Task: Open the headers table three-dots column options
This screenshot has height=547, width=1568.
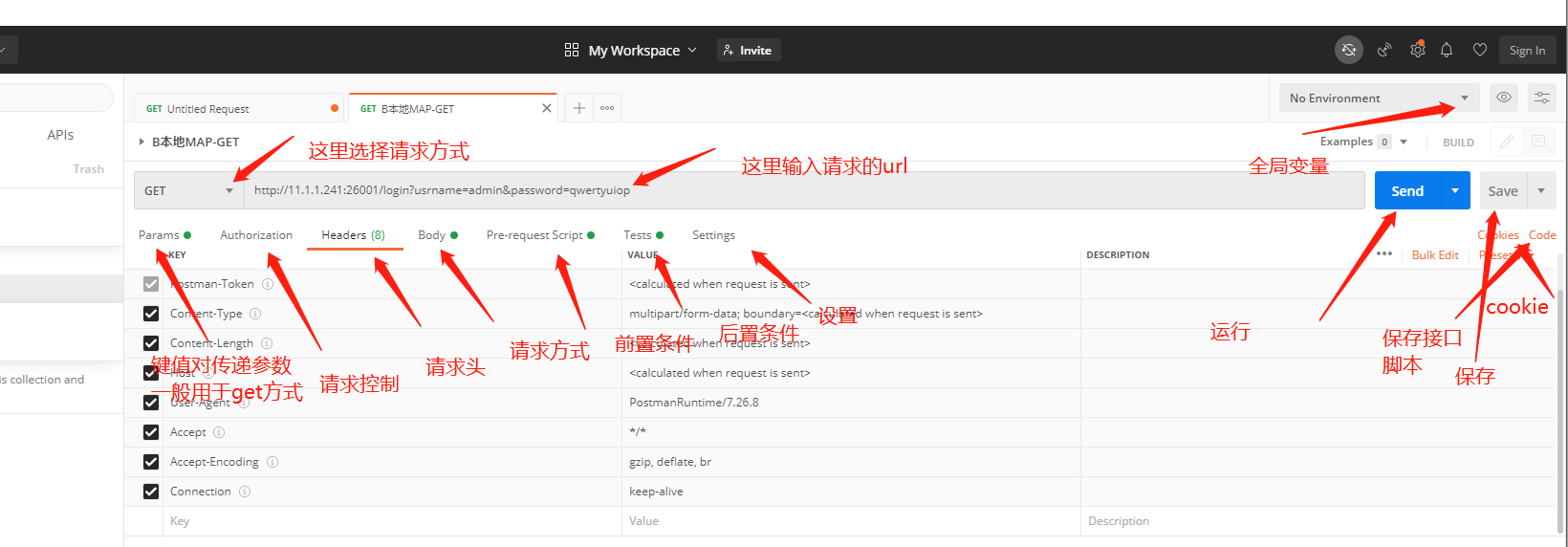Action: tap(1384, 254)
